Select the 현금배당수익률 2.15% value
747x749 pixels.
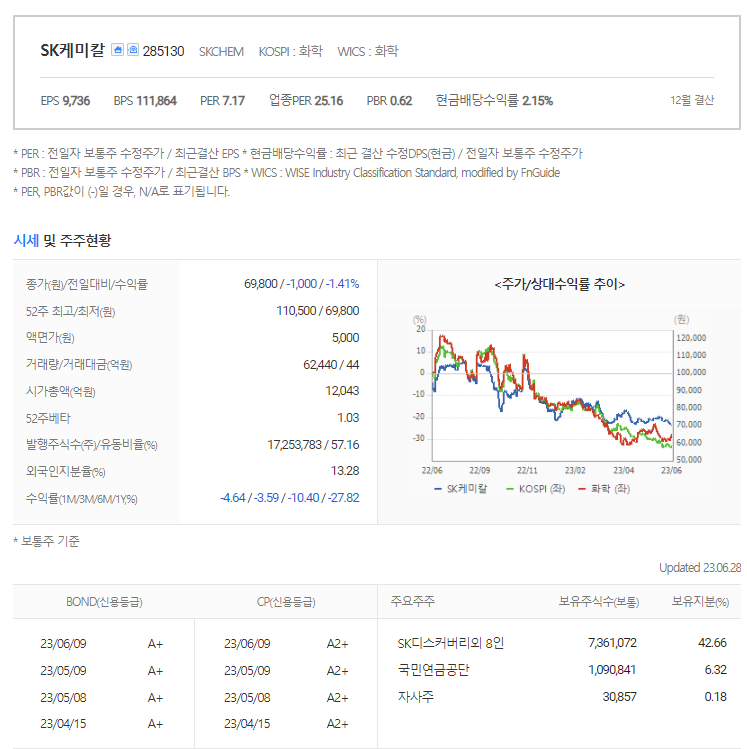coord(494,100)
